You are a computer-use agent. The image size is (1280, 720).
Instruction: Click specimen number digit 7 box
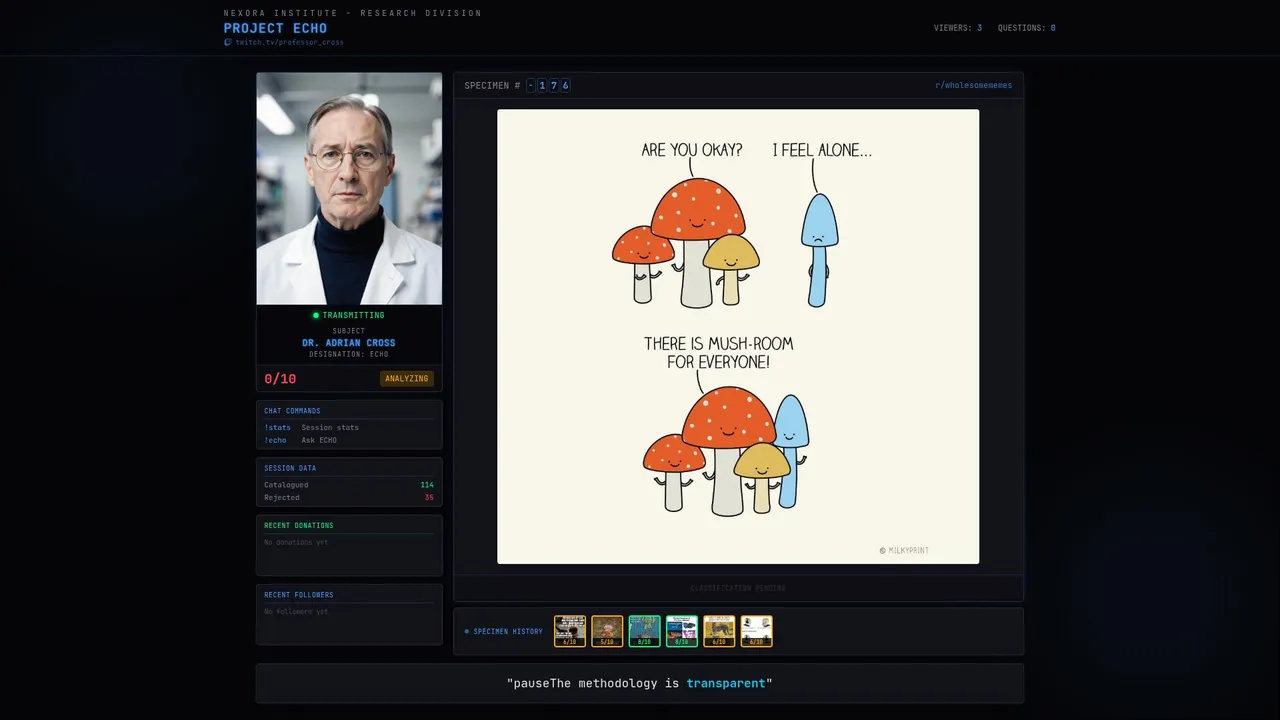tap(554, 86)
